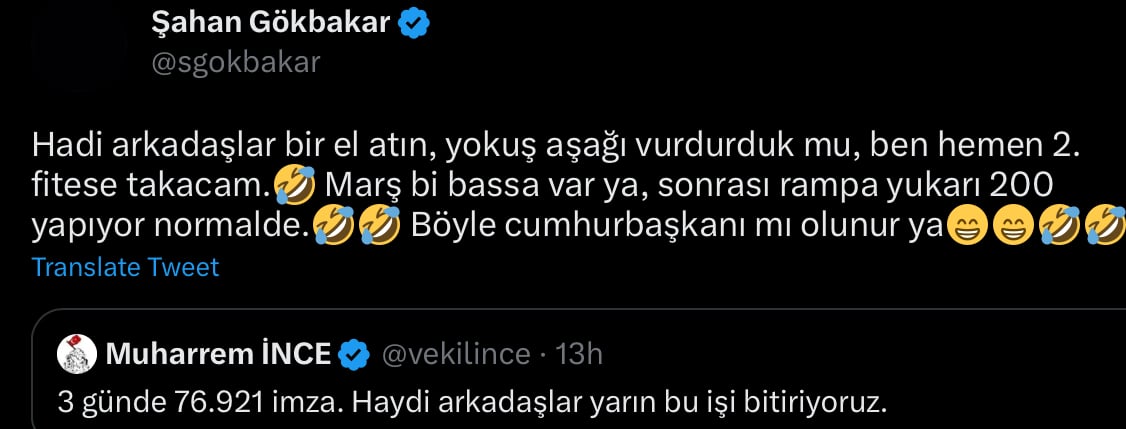Open the @sgokbakar handle
Screen dimensions: 1126x429
[x=236, y=63]
